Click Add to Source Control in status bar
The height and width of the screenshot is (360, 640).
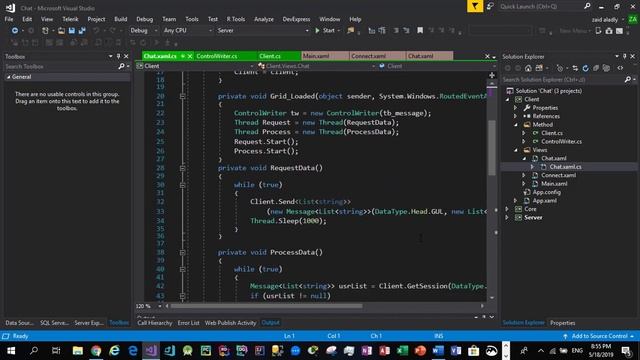599,336
